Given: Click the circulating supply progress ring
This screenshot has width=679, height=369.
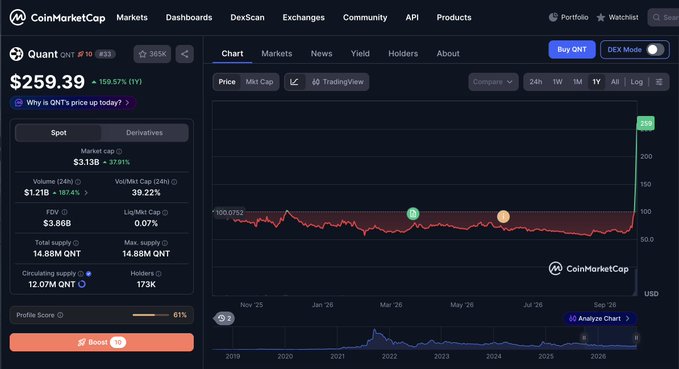Looking at the screenshot, I should [81, 284].
